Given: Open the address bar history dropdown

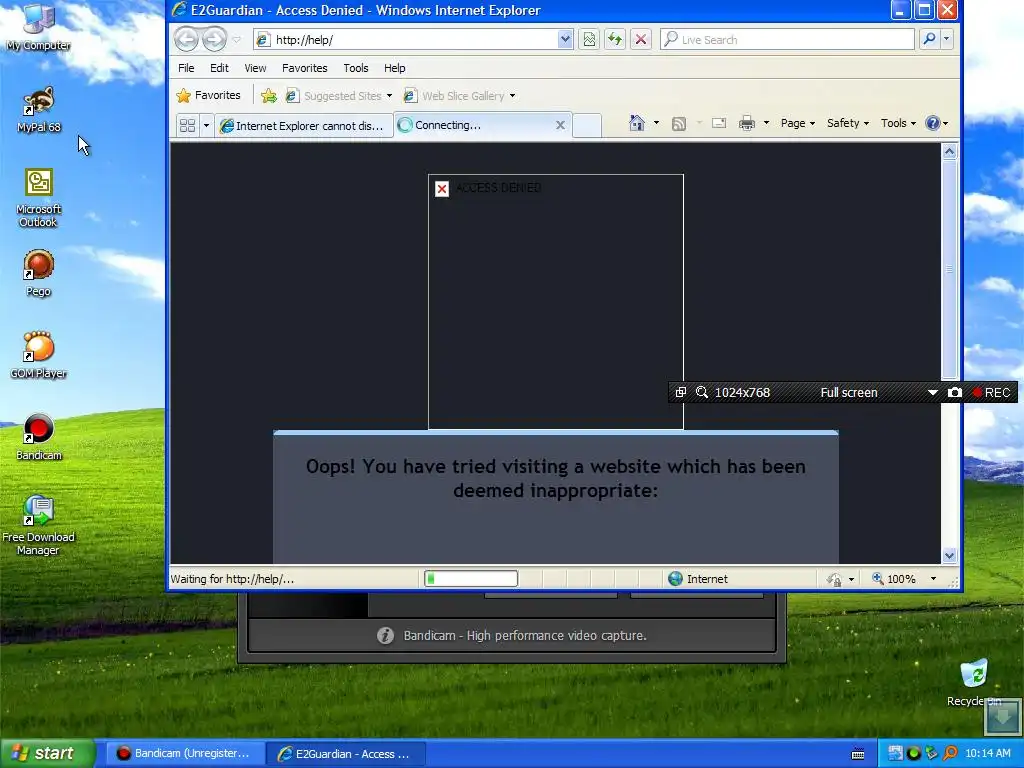Looking at the screenshot, I should click(565, 39).
